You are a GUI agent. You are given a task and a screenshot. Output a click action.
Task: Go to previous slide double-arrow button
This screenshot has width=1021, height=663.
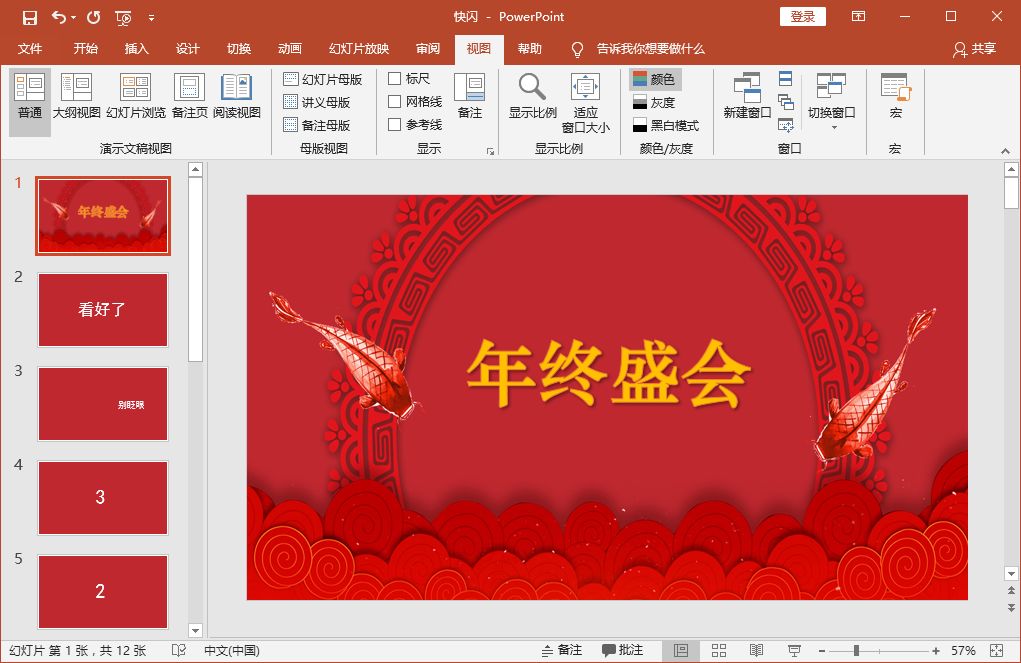(1011, 591)
